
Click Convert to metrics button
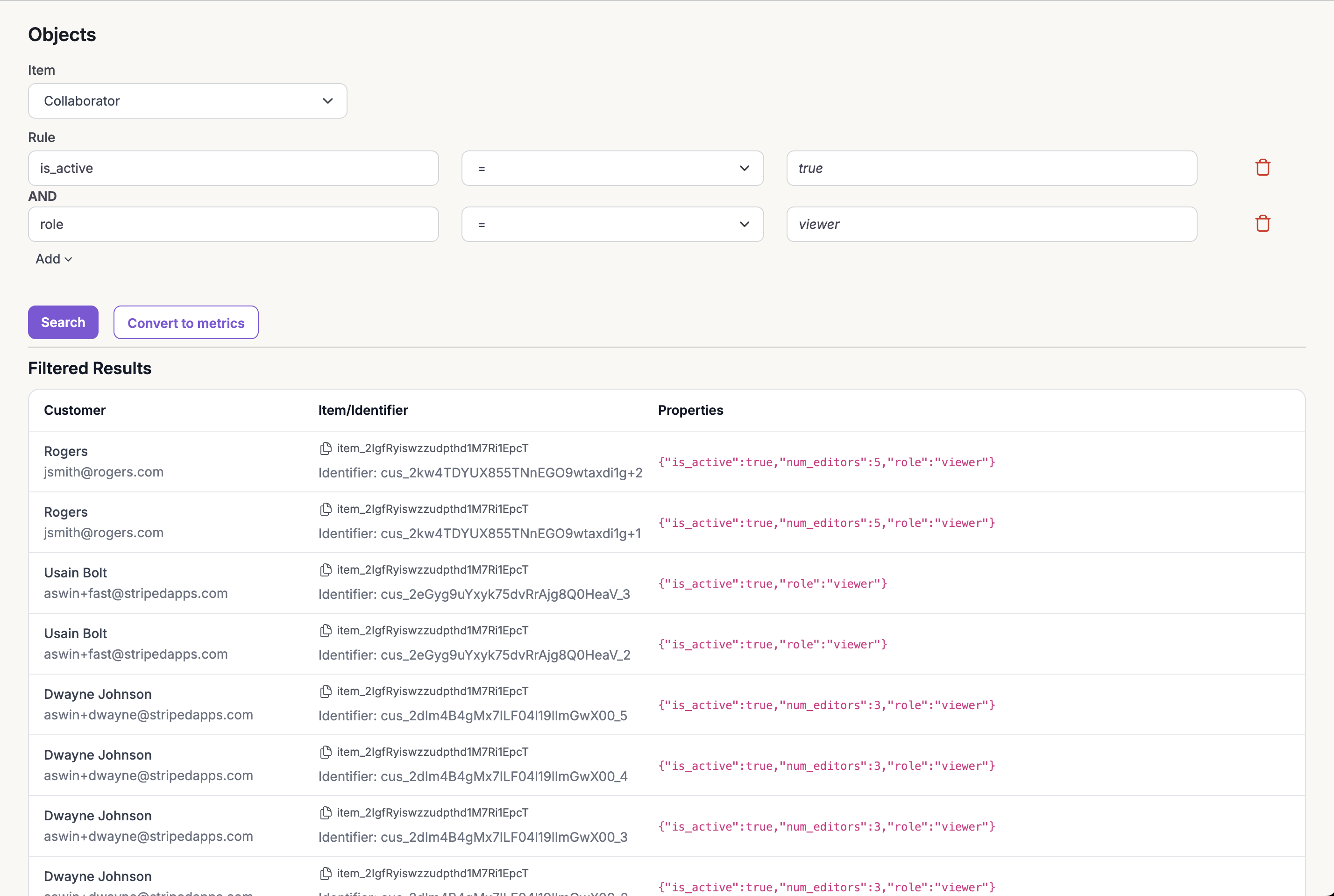[x=186, y=323]
